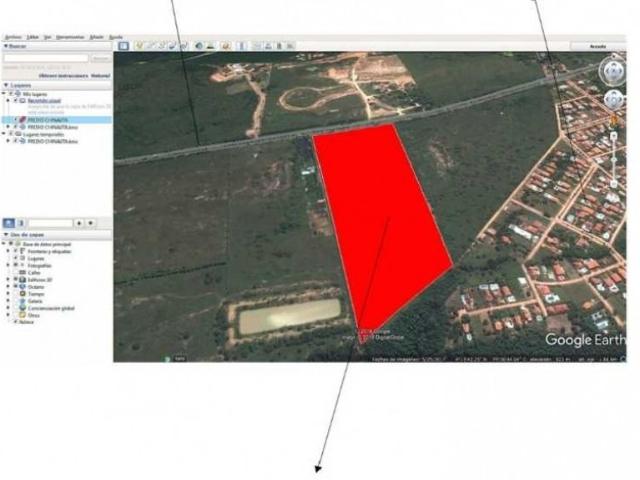Open the Obtener instrucciones link
This screenshot has height=480, width=640.
click(63, 76)
